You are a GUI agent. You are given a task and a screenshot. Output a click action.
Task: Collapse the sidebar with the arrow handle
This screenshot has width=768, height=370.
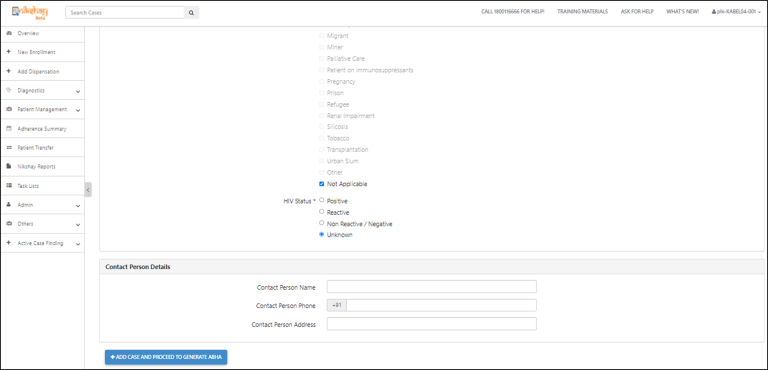tap(88, 190)
